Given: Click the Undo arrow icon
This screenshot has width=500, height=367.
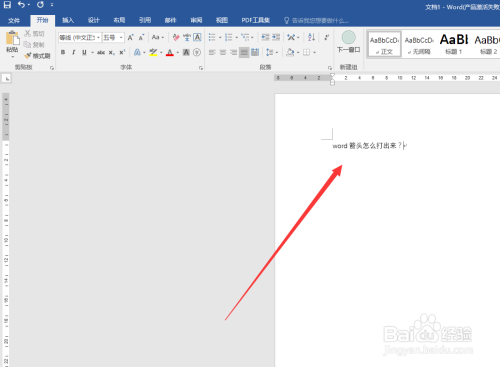Looking at the screenshot, I should point(22,5).
